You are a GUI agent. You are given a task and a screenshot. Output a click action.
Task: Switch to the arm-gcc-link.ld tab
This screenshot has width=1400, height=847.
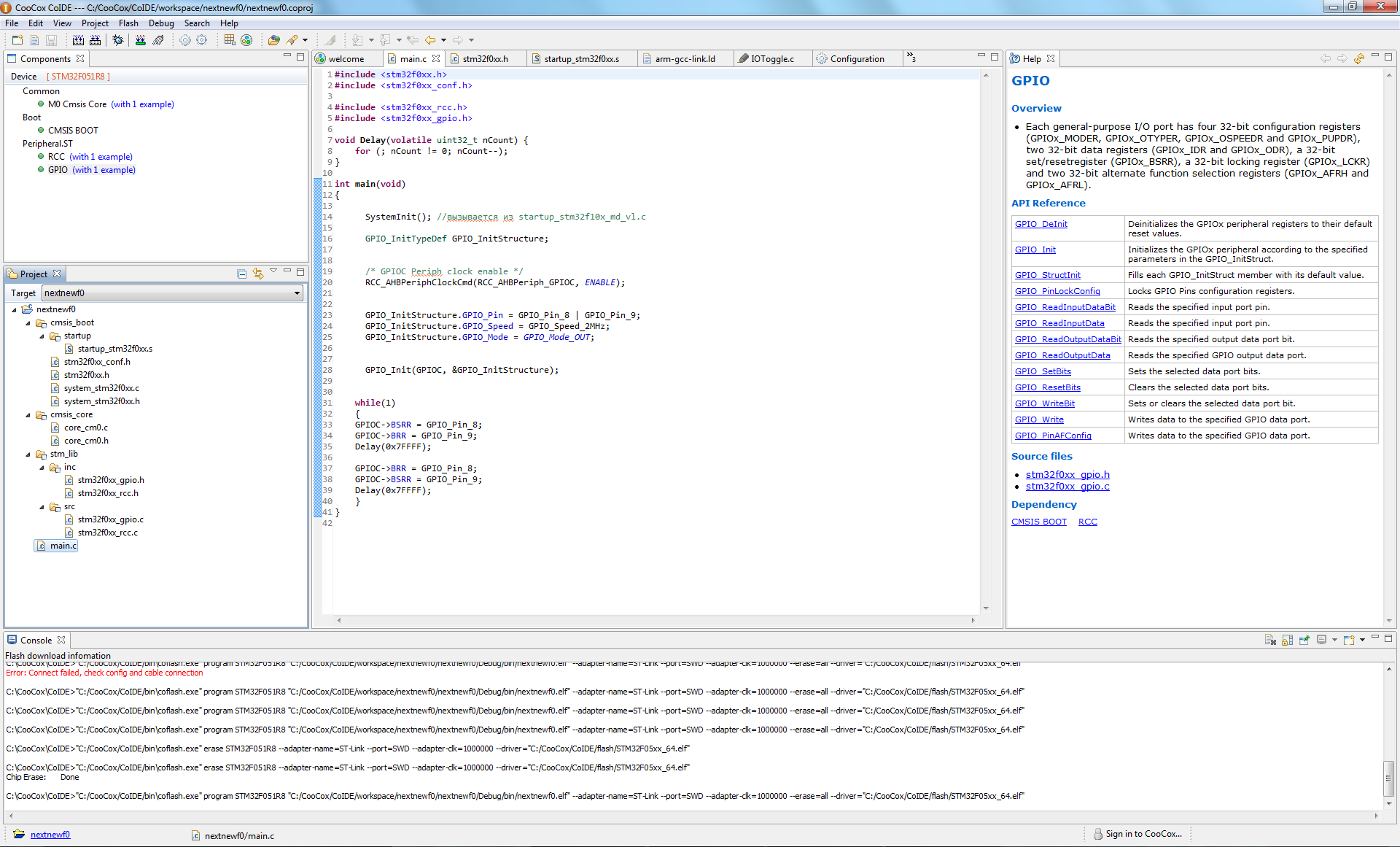click(x=684, y=59)
